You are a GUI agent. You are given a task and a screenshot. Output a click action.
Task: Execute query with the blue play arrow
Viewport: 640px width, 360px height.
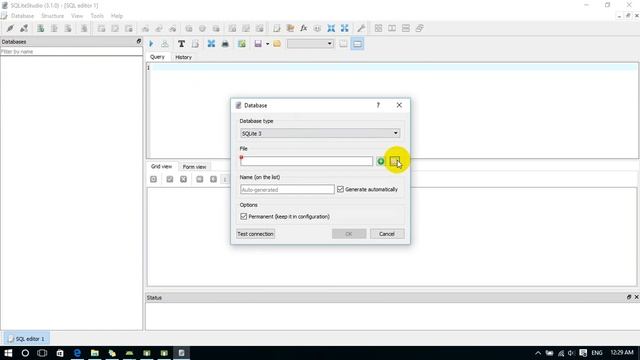coord(151,44)
